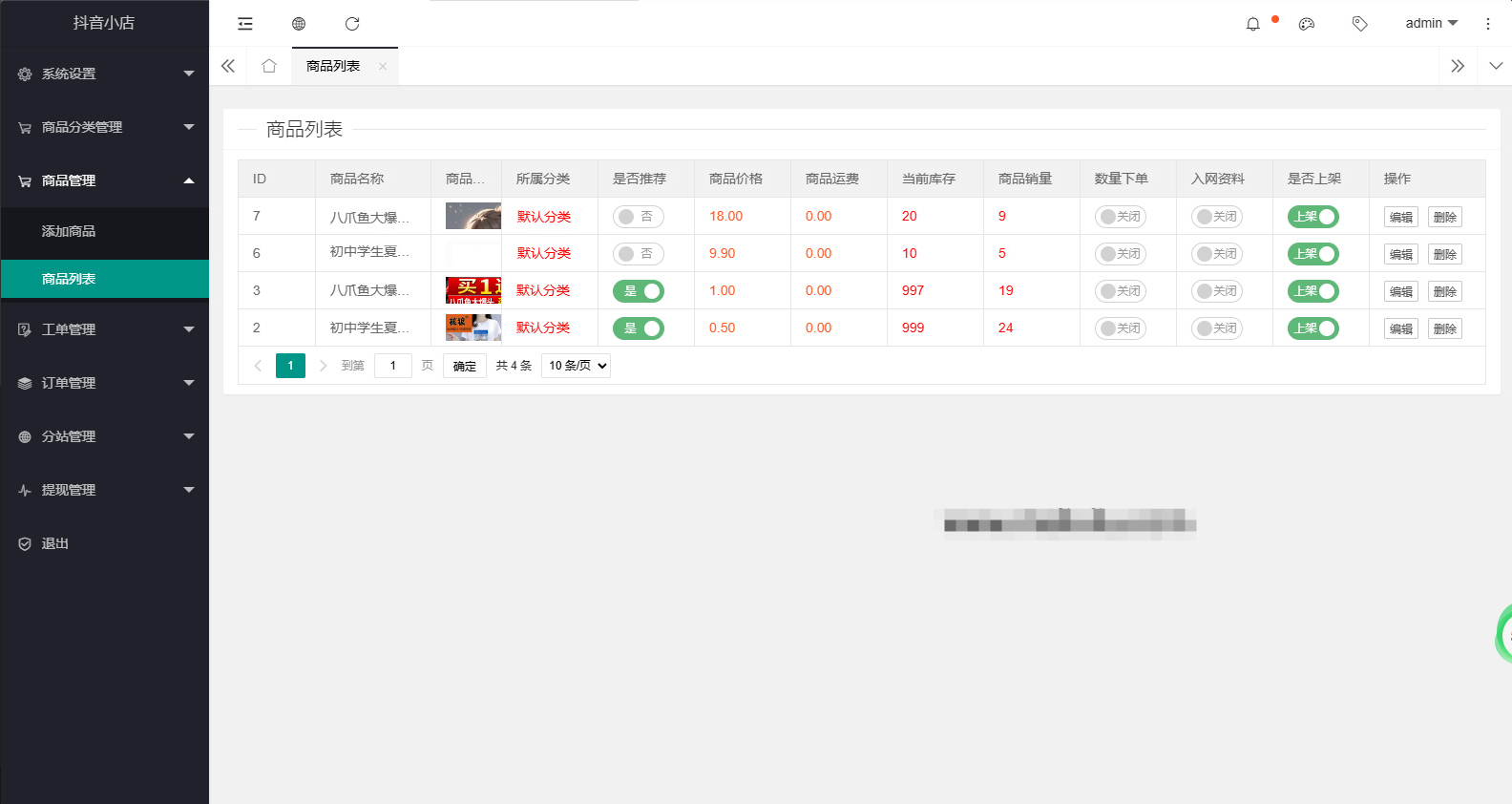Expand the admin user dropdown

(1431, 24)
